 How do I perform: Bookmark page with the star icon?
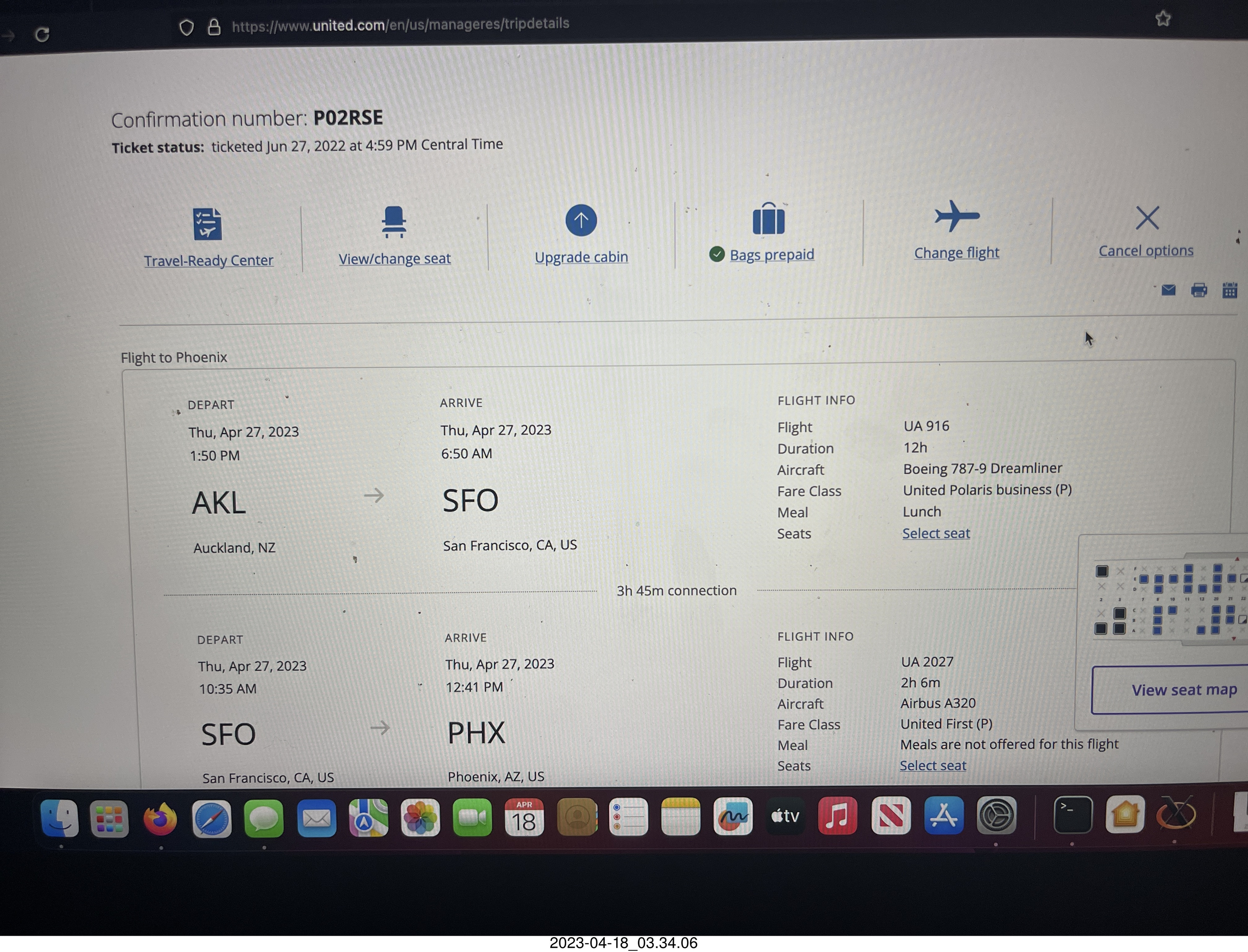click(1163, 19)
